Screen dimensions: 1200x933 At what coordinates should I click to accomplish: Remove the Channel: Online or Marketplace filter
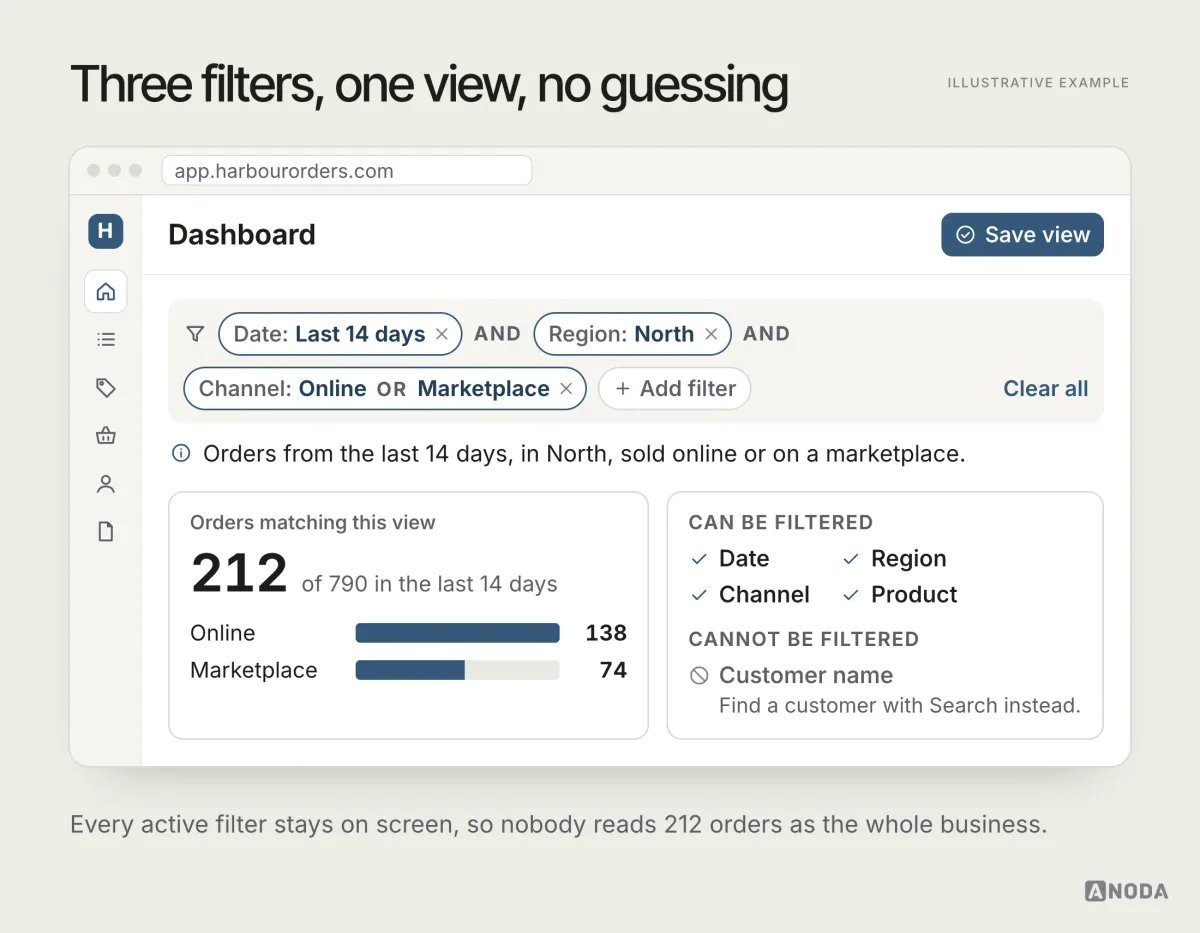click(x=566, y=389)
